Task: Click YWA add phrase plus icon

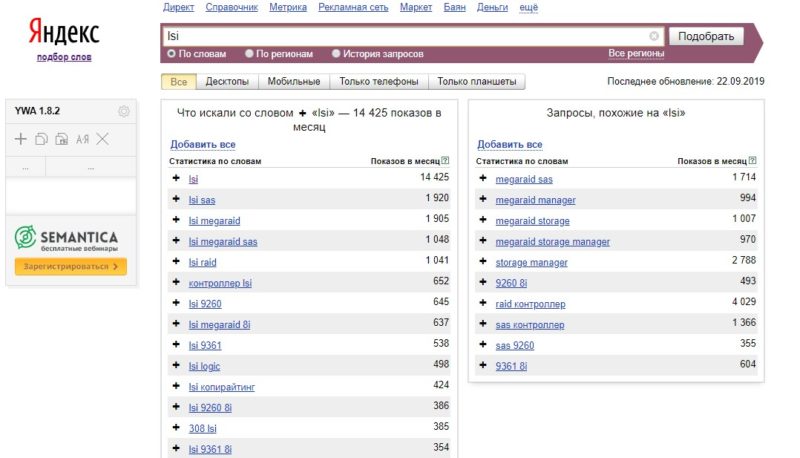Action: click(20, 139)
